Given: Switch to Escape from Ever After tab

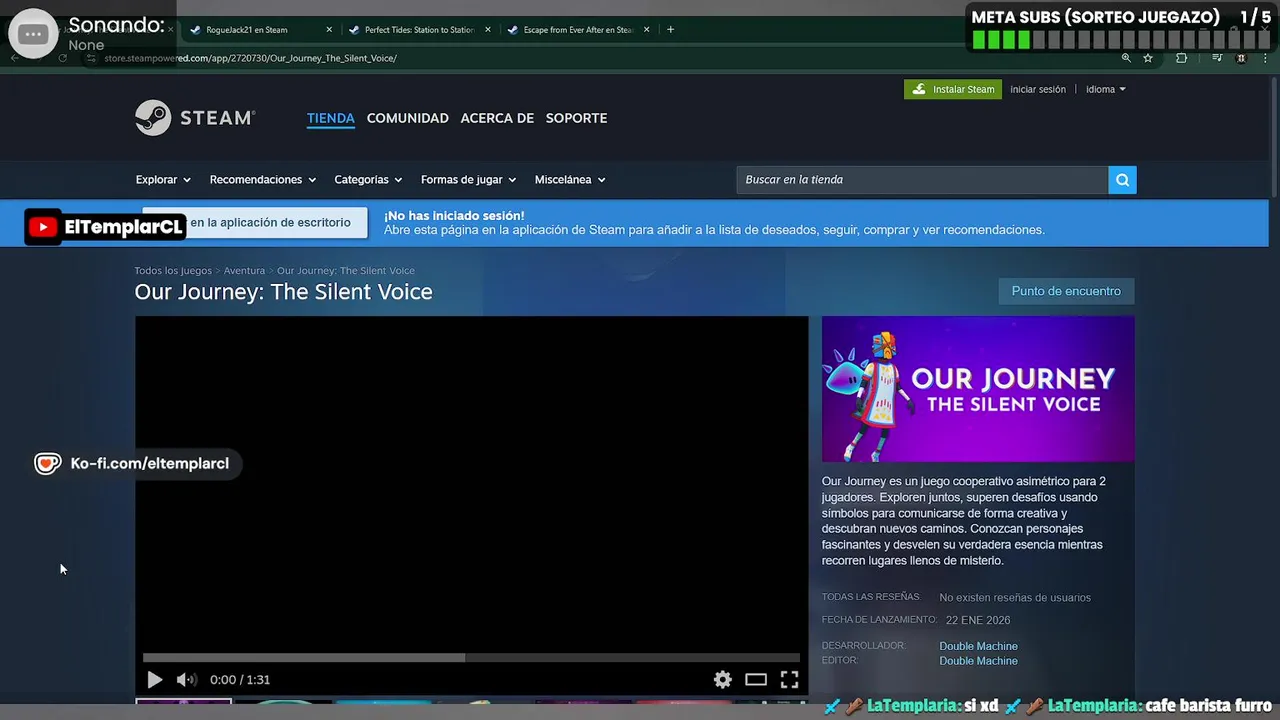Looking at the screenshot, I should 578,30.
